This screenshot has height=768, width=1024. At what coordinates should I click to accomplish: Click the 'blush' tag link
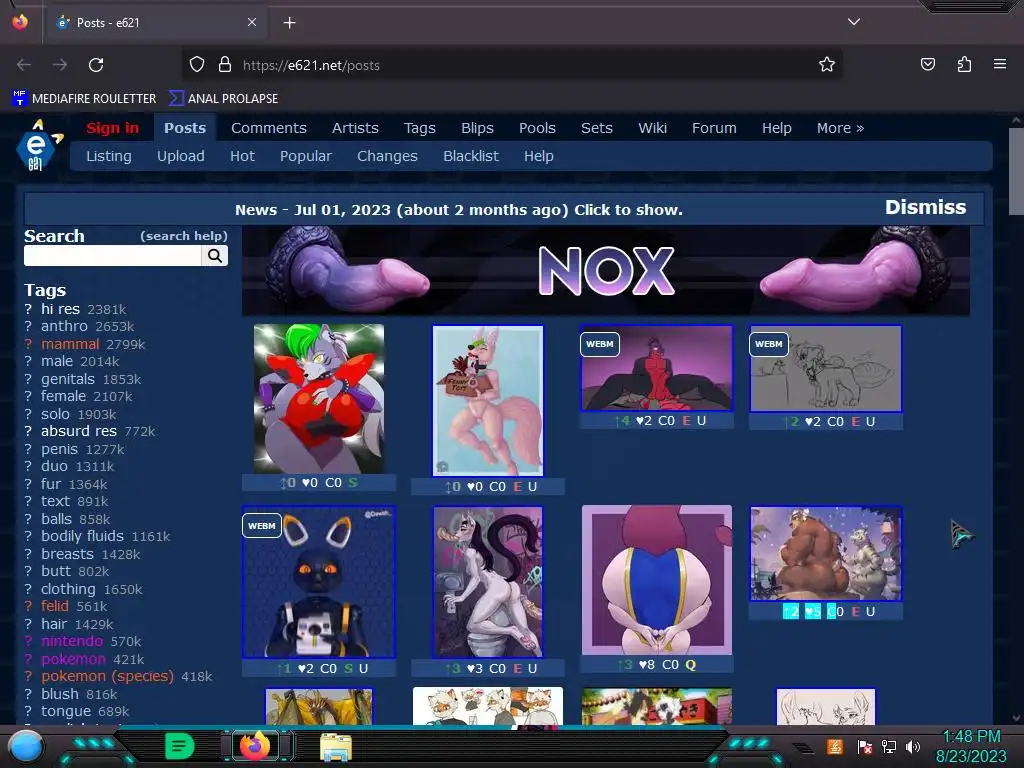tap(59, 694)
